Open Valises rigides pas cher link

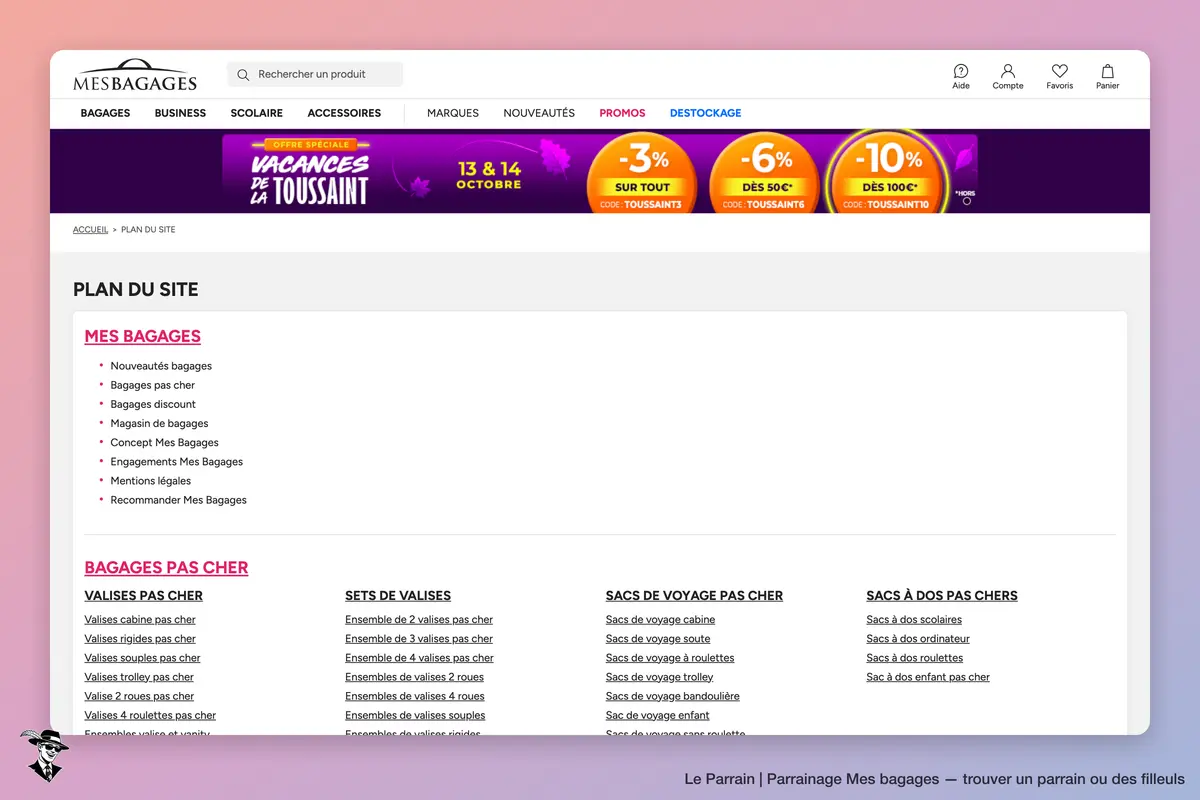pos(140,639)
